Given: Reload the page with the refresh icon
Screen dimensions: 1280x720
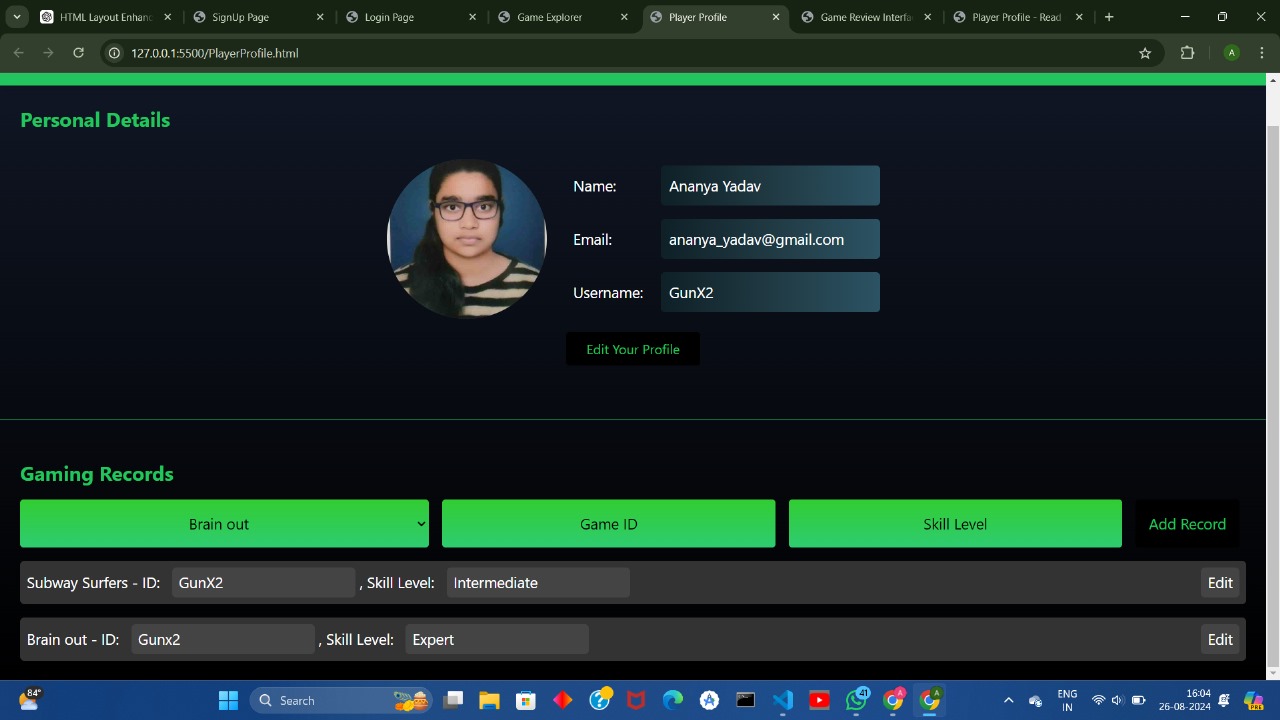Looking at the screenshot, I should click(78, 53).
